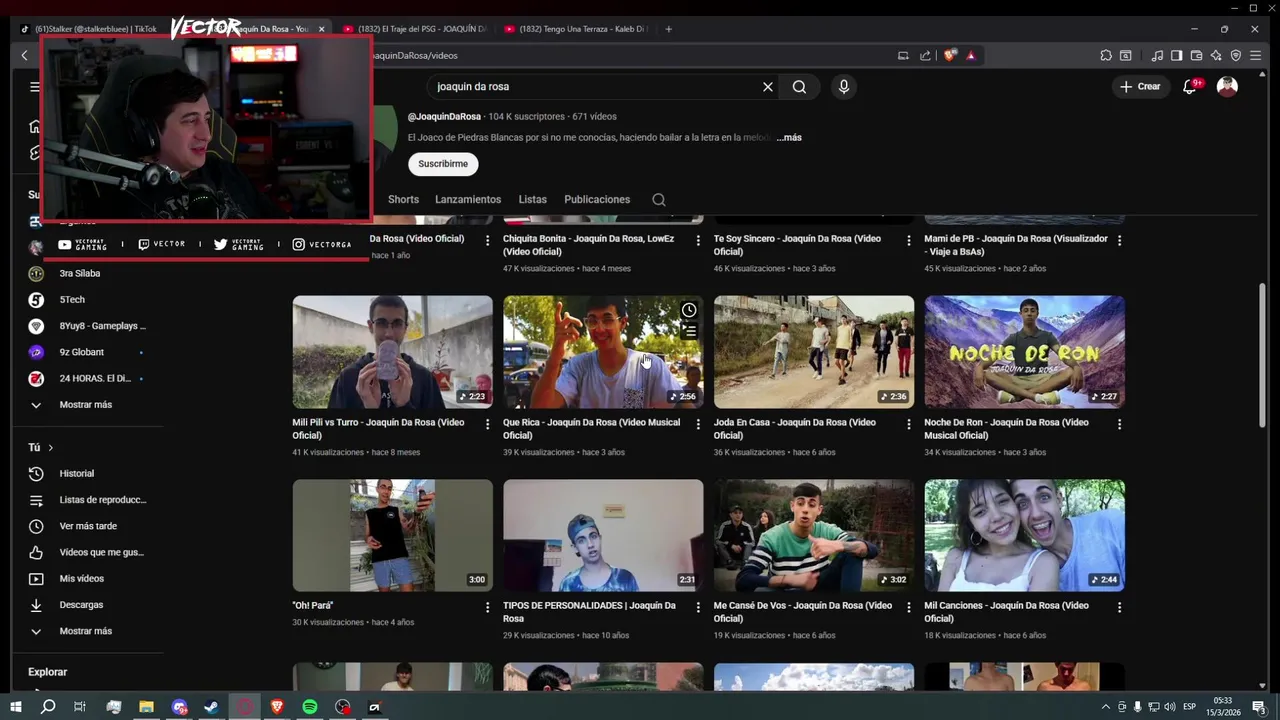
Task: Open Me Cansé De Vos video title
Action: (802, 612)
